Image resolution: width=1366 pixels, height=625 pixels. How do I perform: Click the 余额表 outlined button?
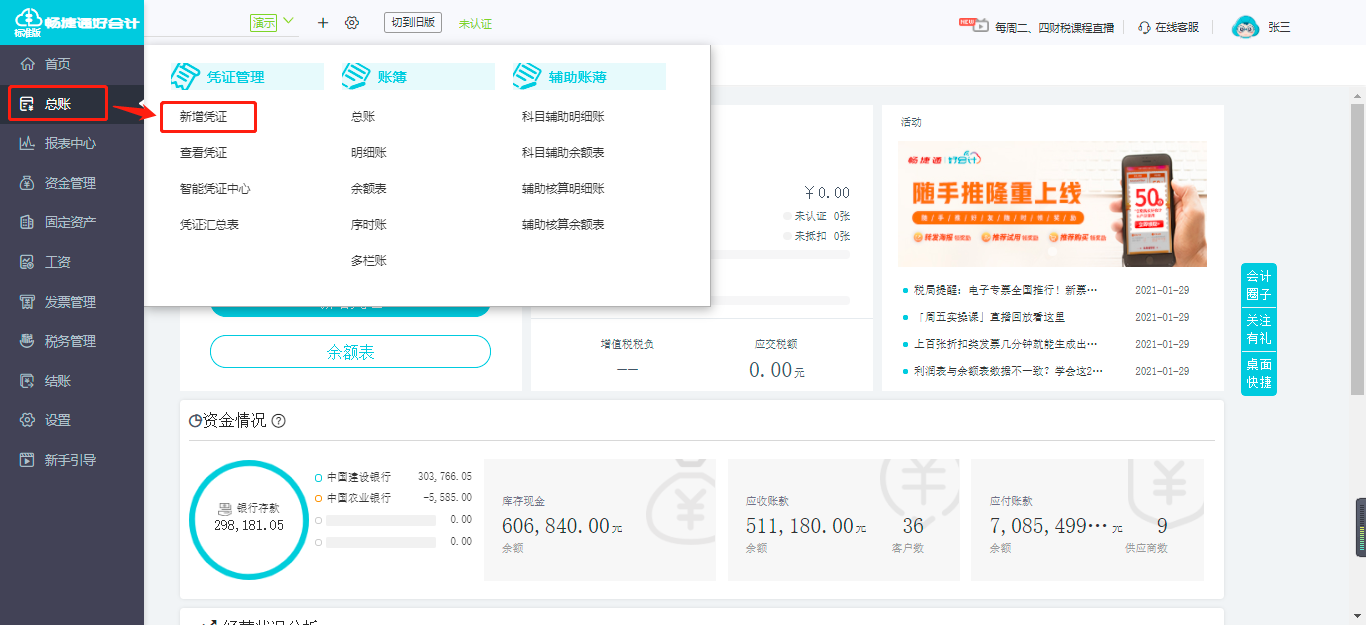pos(350,352)
